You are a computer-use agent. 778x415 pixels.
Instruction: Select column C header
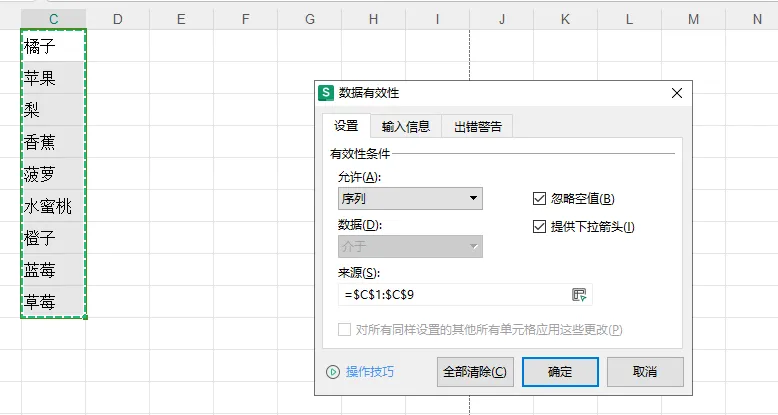click(x=54, y=19)
